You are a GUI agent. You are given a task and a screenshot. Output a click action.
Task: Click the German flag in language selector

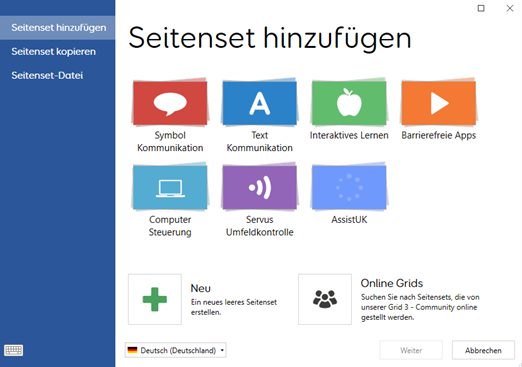point(132,350)
